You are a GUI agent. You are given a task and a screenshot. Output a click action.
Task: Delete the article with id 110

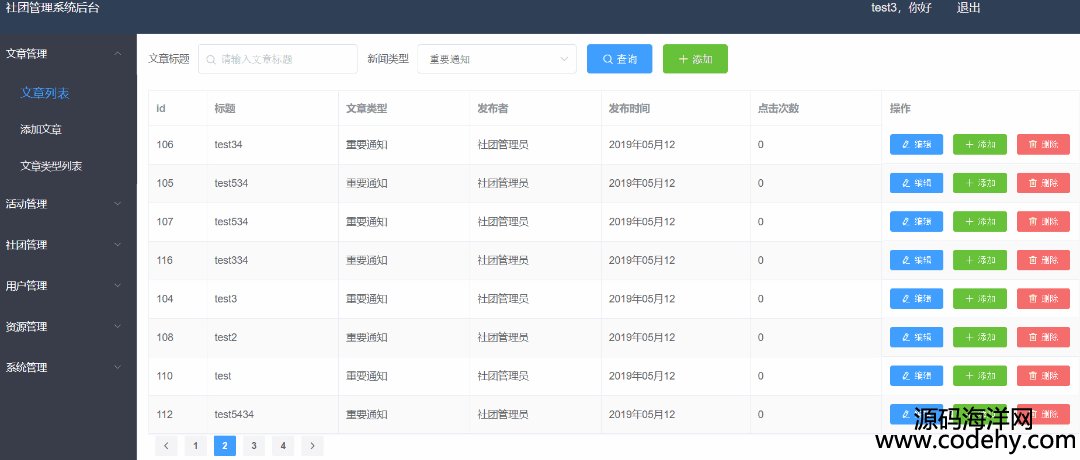click(1043, 376)
